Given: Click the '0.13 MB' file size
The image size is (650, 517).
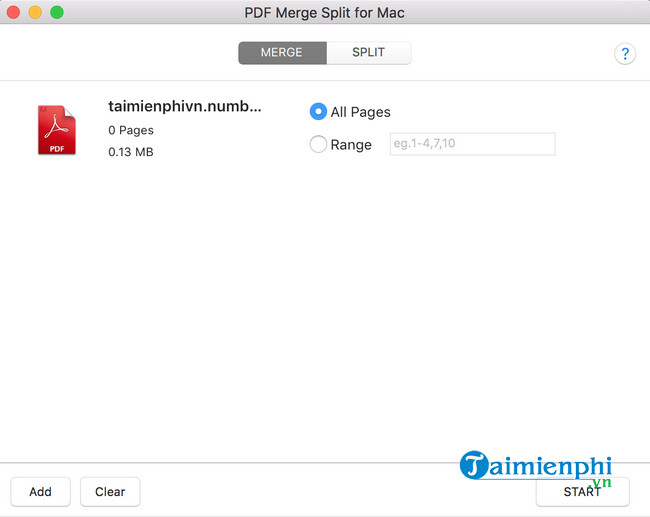Looking at the screenshot, I should (x=131, y=152).
